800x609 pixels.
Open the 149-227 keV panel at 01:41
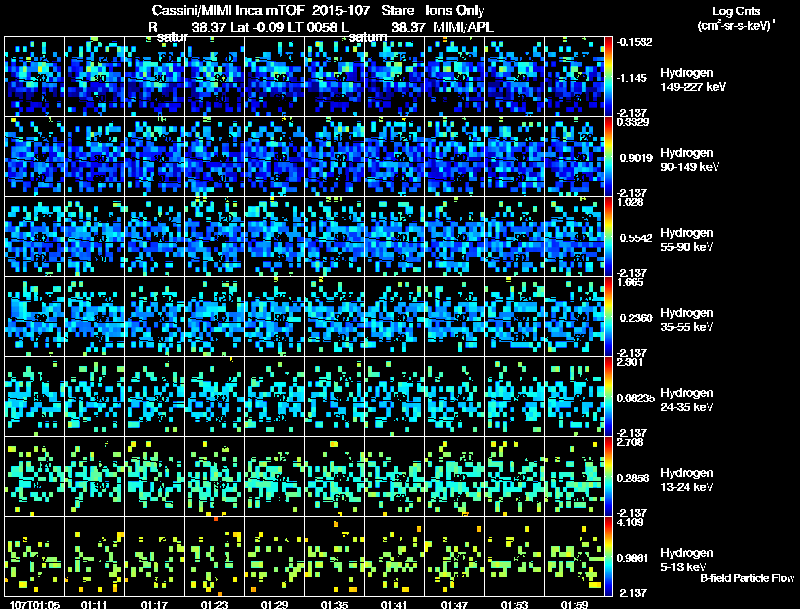[x=394, y=76]
